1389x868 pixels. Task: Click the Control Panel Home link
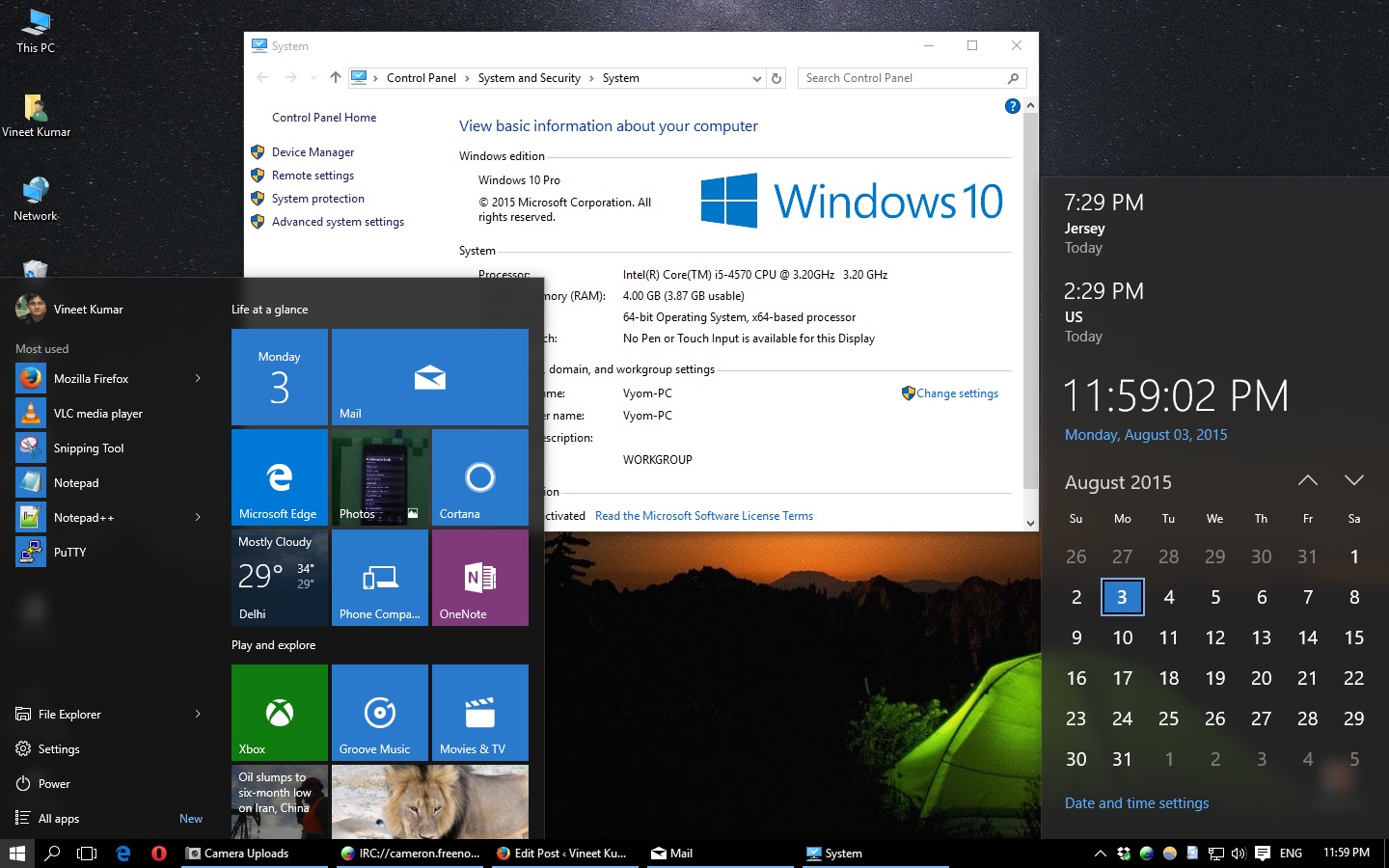point(324,118)
